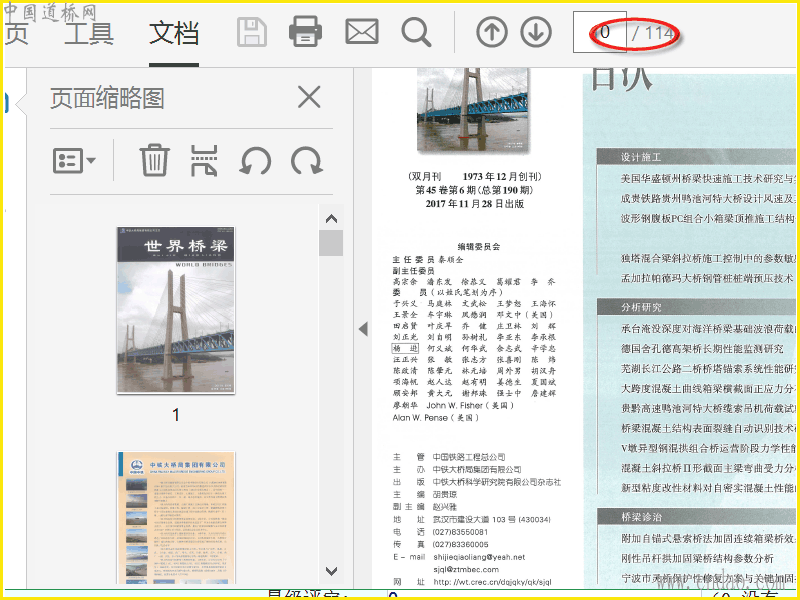Select the 文档 tab
This screenshot has height=600, width=800.
pyautogui.click(x=174, y=34)
